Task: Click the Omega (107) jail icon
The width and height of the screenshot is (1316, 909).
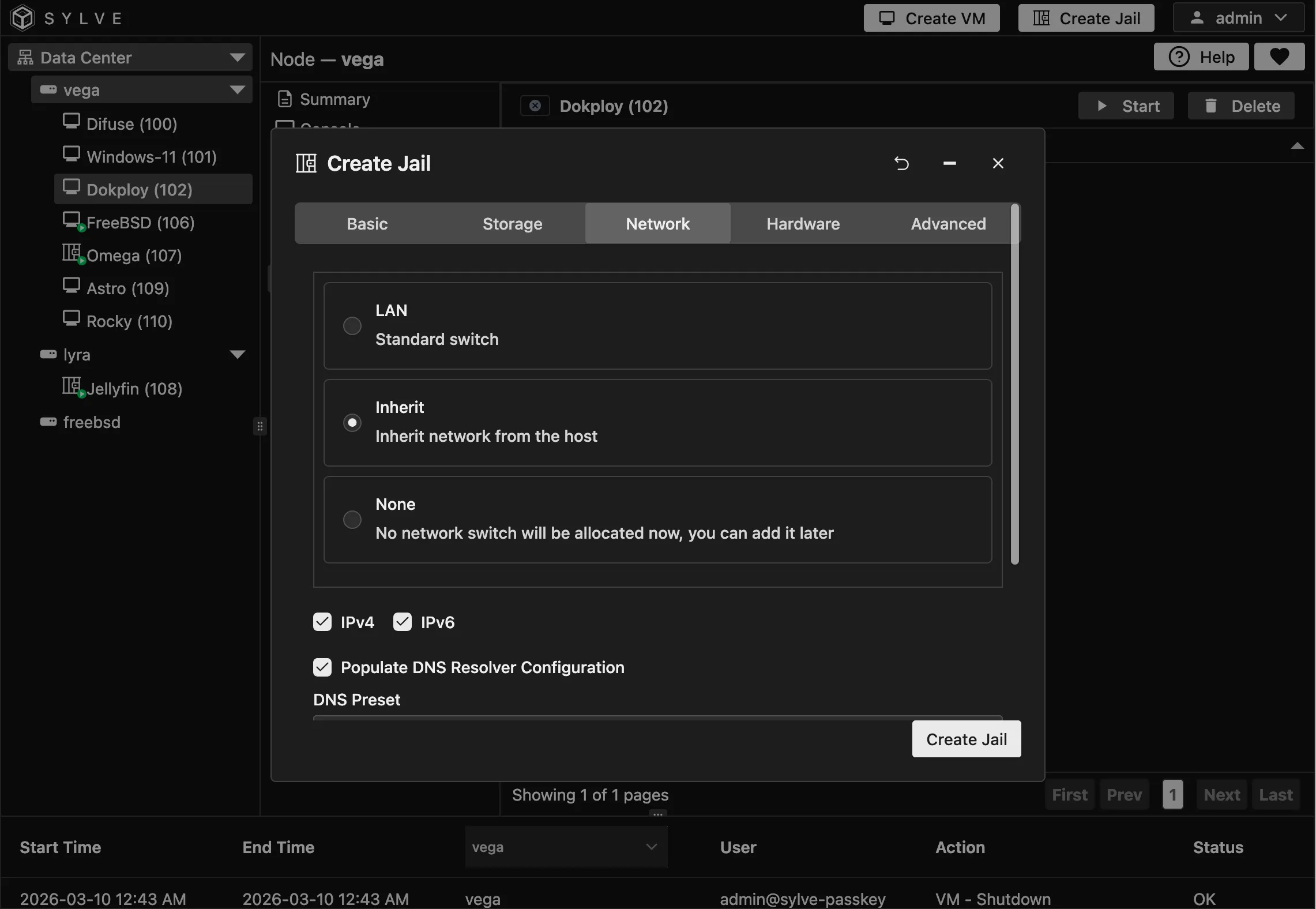Action: tap(72, 253)
